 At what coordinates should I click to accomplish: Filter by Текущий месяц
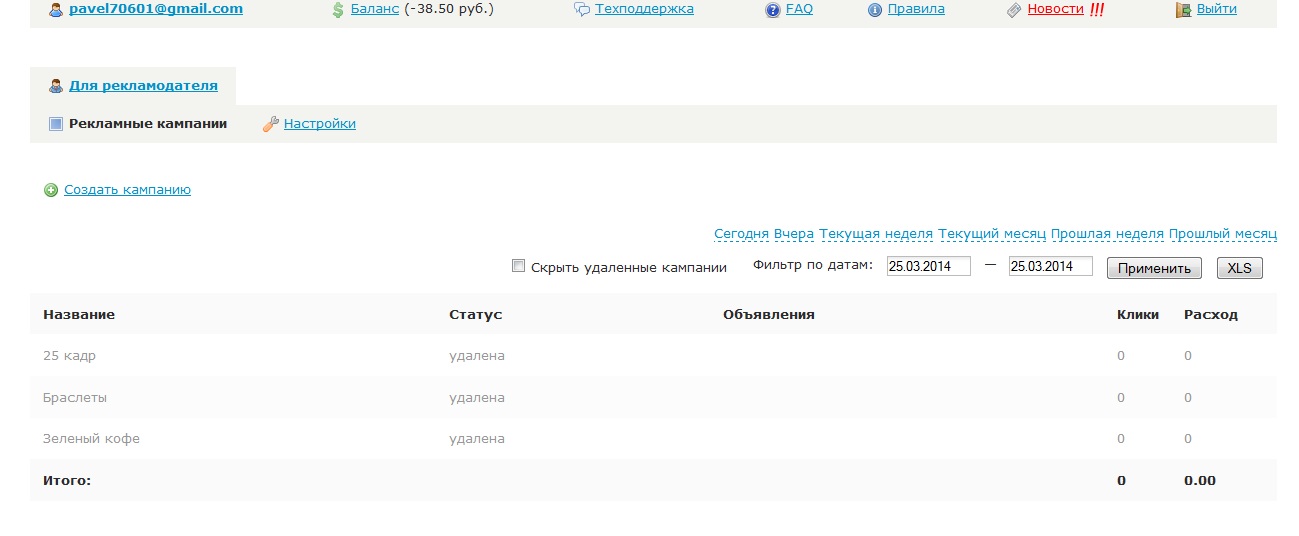pyautogui.click(x=992, y=234)
